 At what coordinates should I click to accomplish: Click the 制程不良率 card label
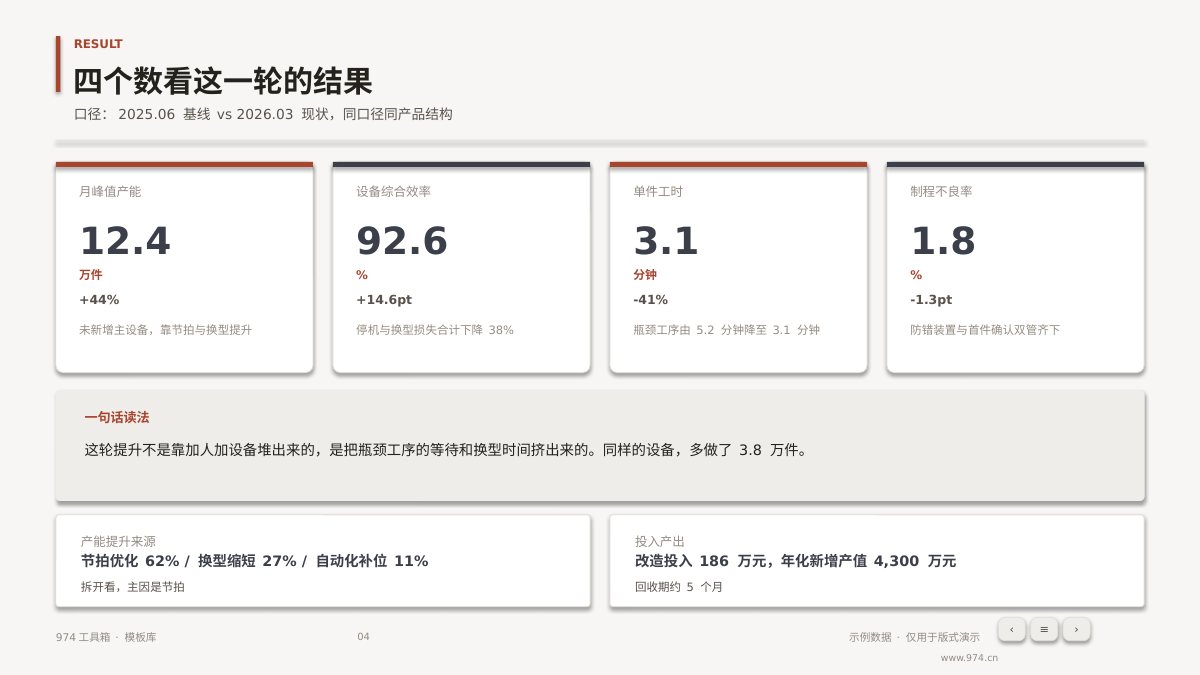click(941, 191)
